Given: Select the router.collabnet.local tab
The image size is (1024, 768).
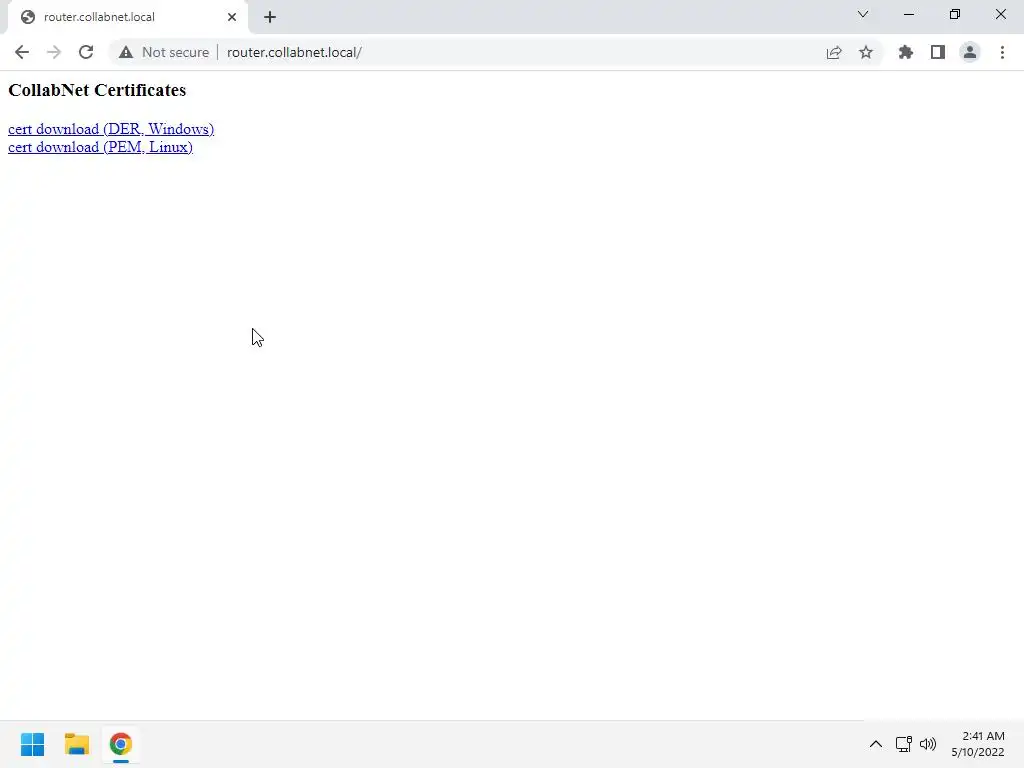Looking at the screenshot, I should tap(127, 17).
